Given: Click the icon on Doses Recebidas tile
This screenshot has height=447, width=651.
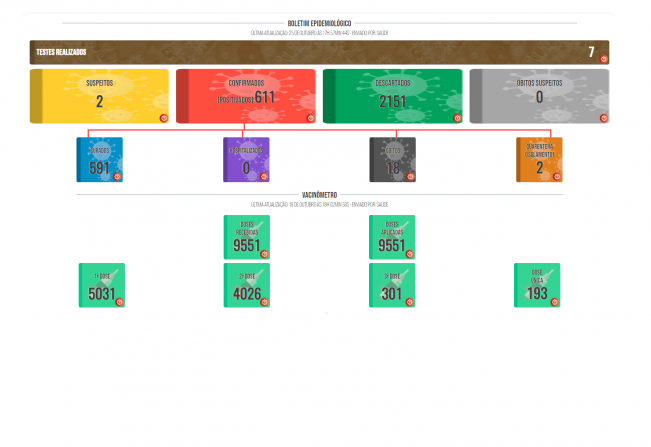Looking at the screenshot, I should tap(264, 254).
